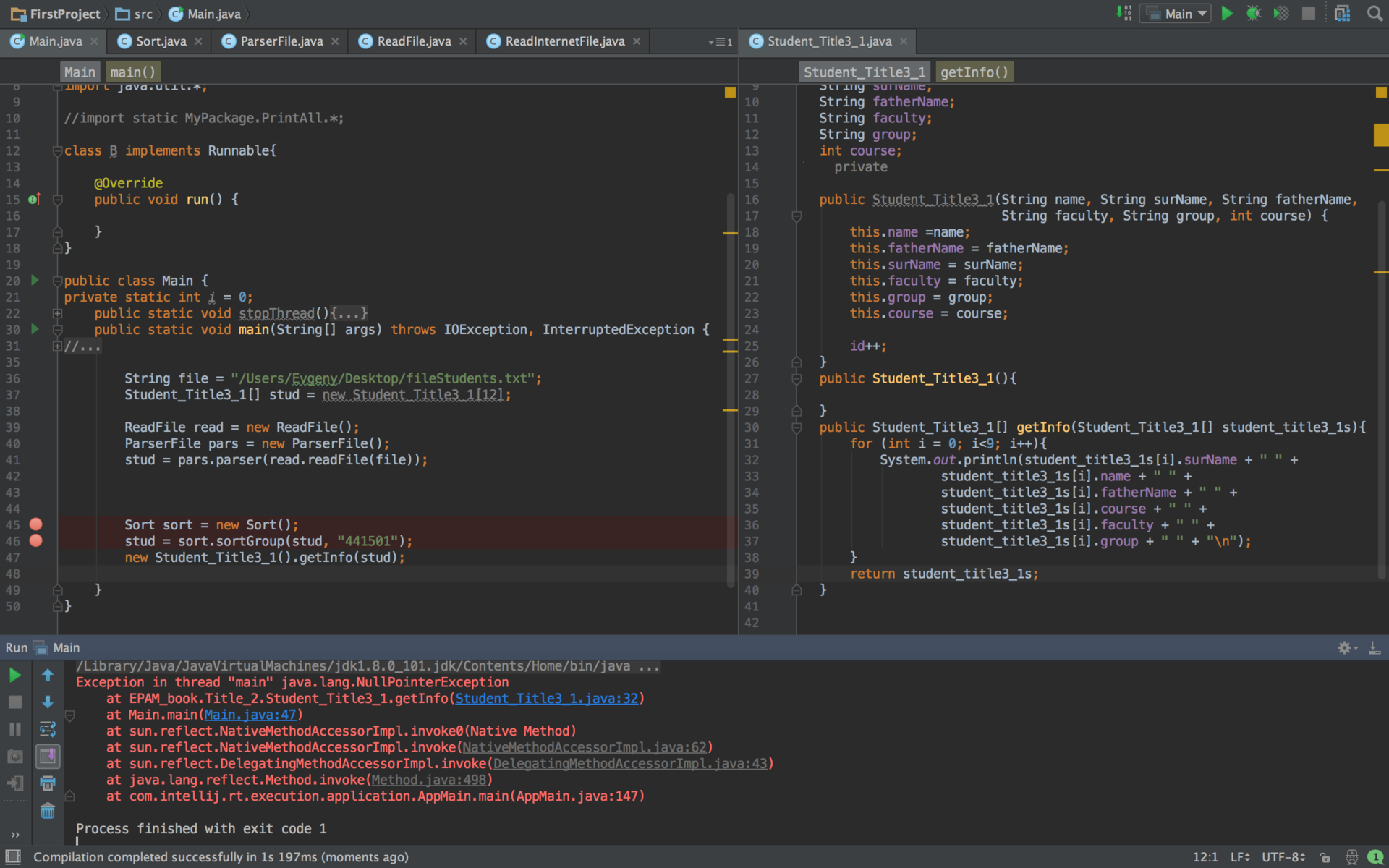Click the Exit icon in Run panel
The width and height of the screenshot is (1389, 868).
click(14, 783)
